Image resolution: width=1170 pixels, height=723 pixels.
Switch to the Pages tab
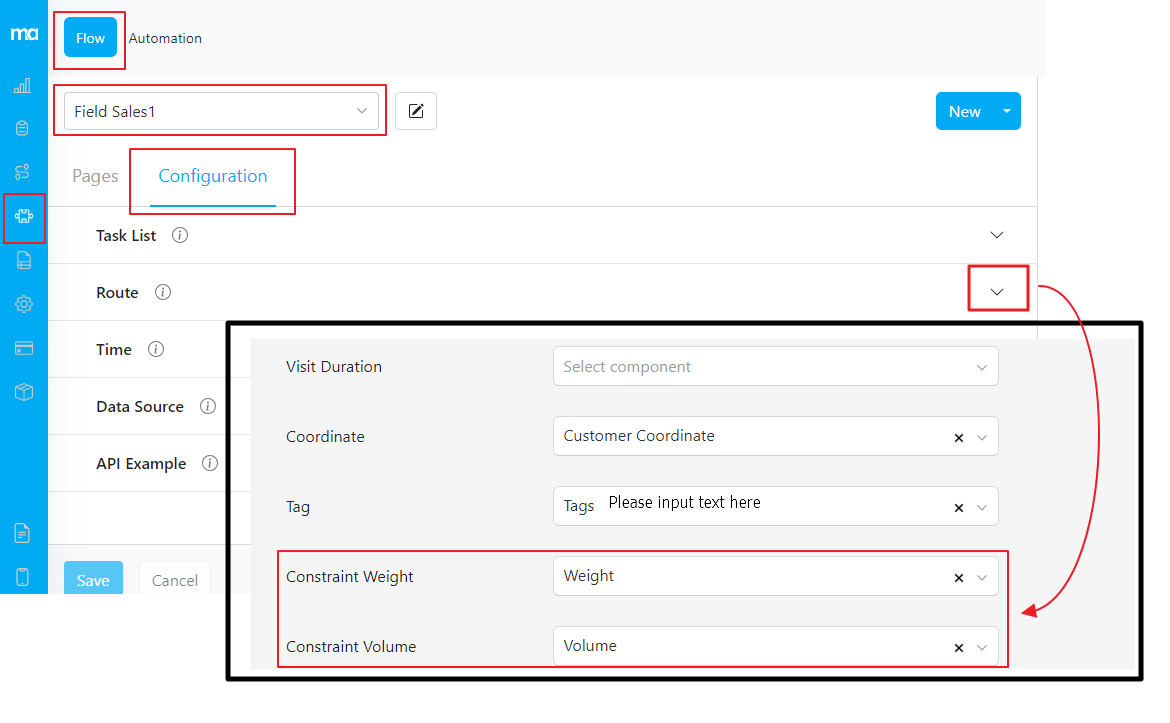point(94,175)
